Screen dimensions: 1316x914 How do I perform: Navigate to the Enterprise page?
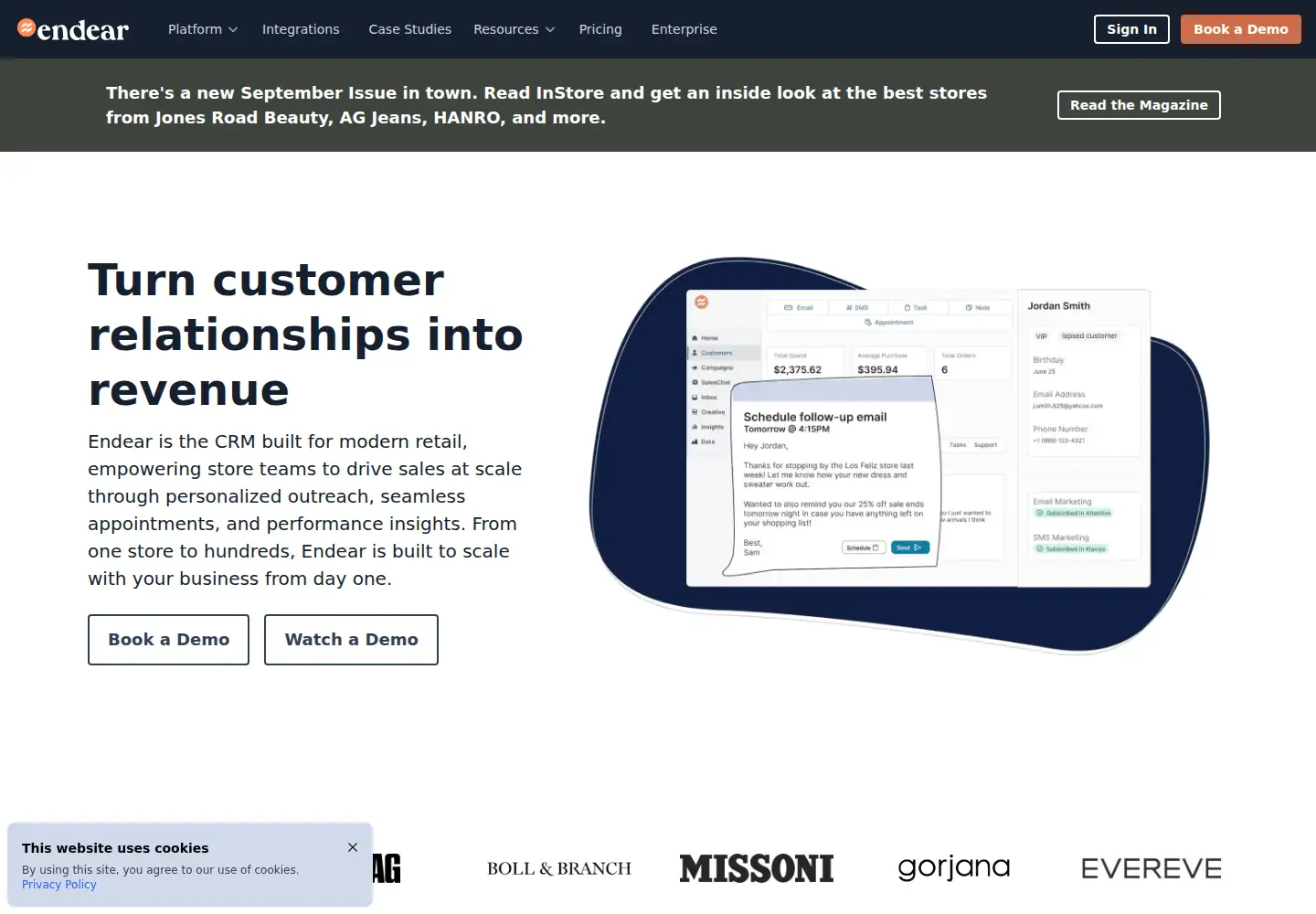click(684, 29)
